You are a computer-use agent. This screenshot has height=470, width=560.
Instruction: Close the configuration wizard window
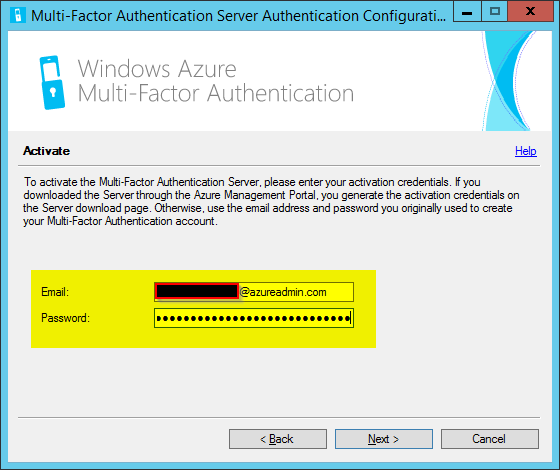(530, 12)
